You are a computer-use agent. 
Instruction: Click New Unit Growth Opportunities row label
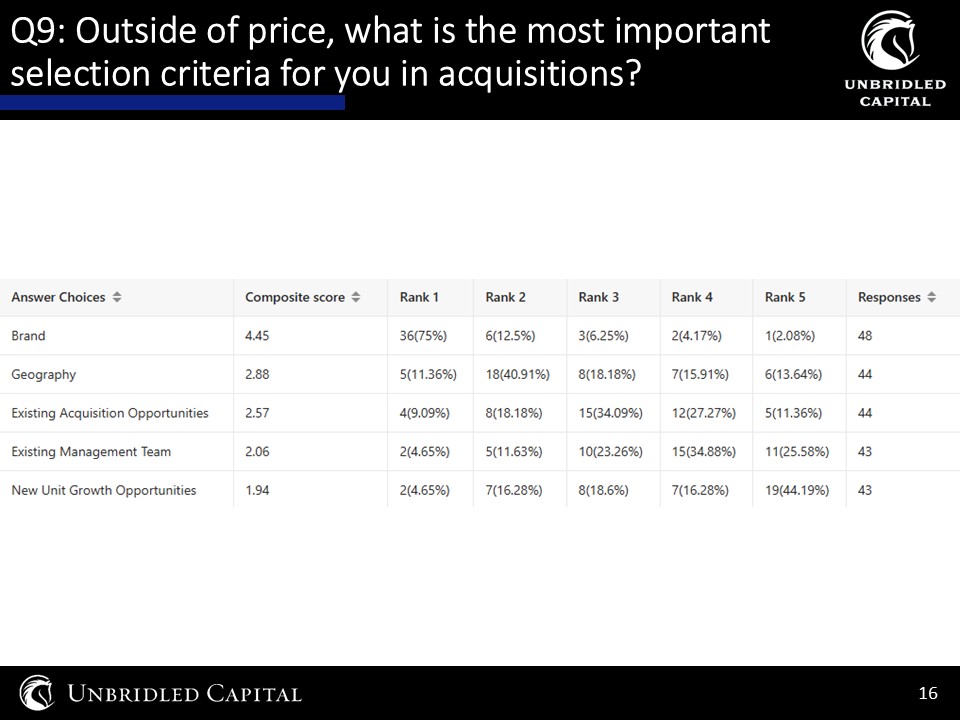[103, 490]
